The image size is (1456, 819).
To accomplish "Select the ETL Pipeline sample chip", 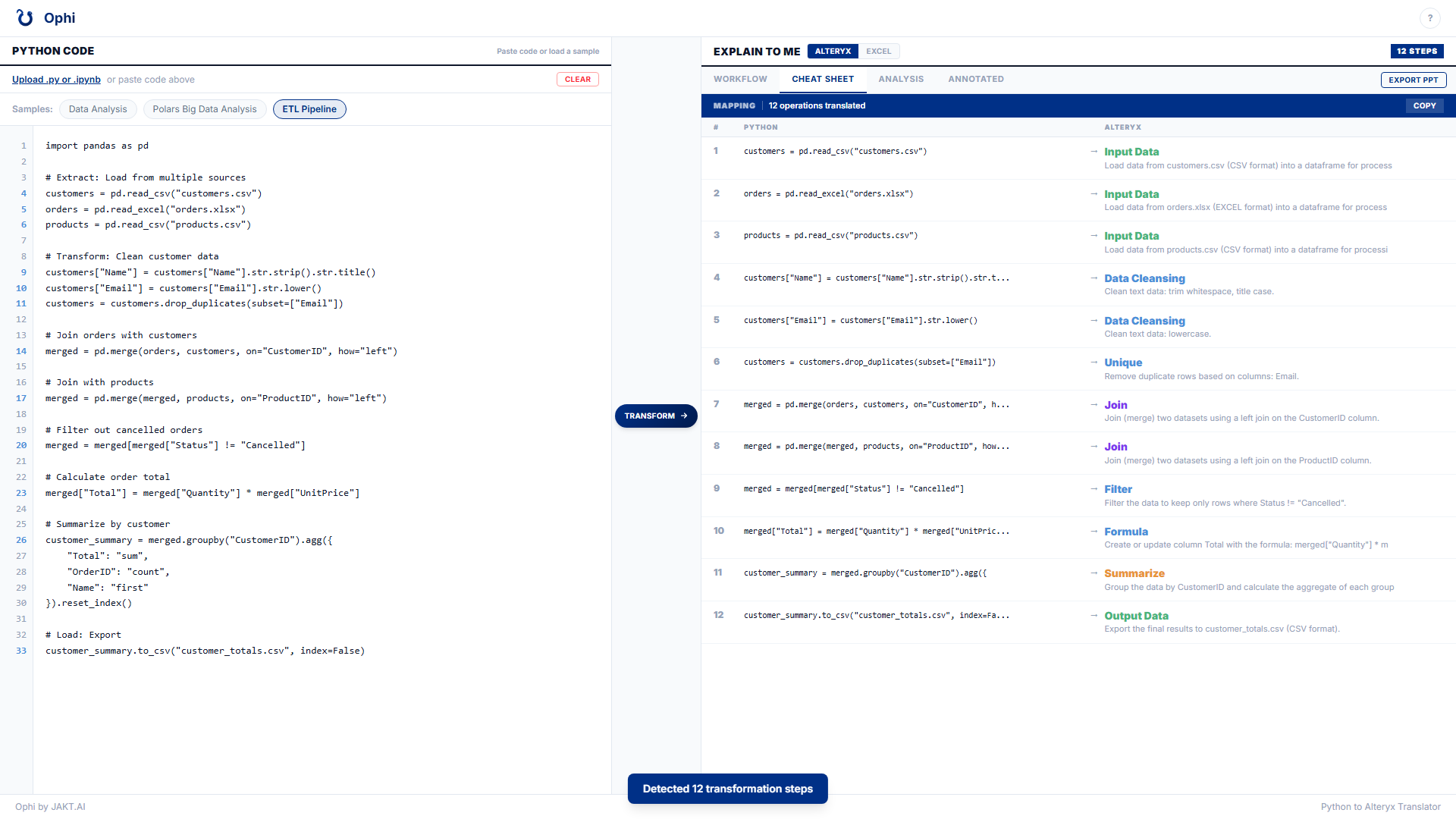I will 309,109.
